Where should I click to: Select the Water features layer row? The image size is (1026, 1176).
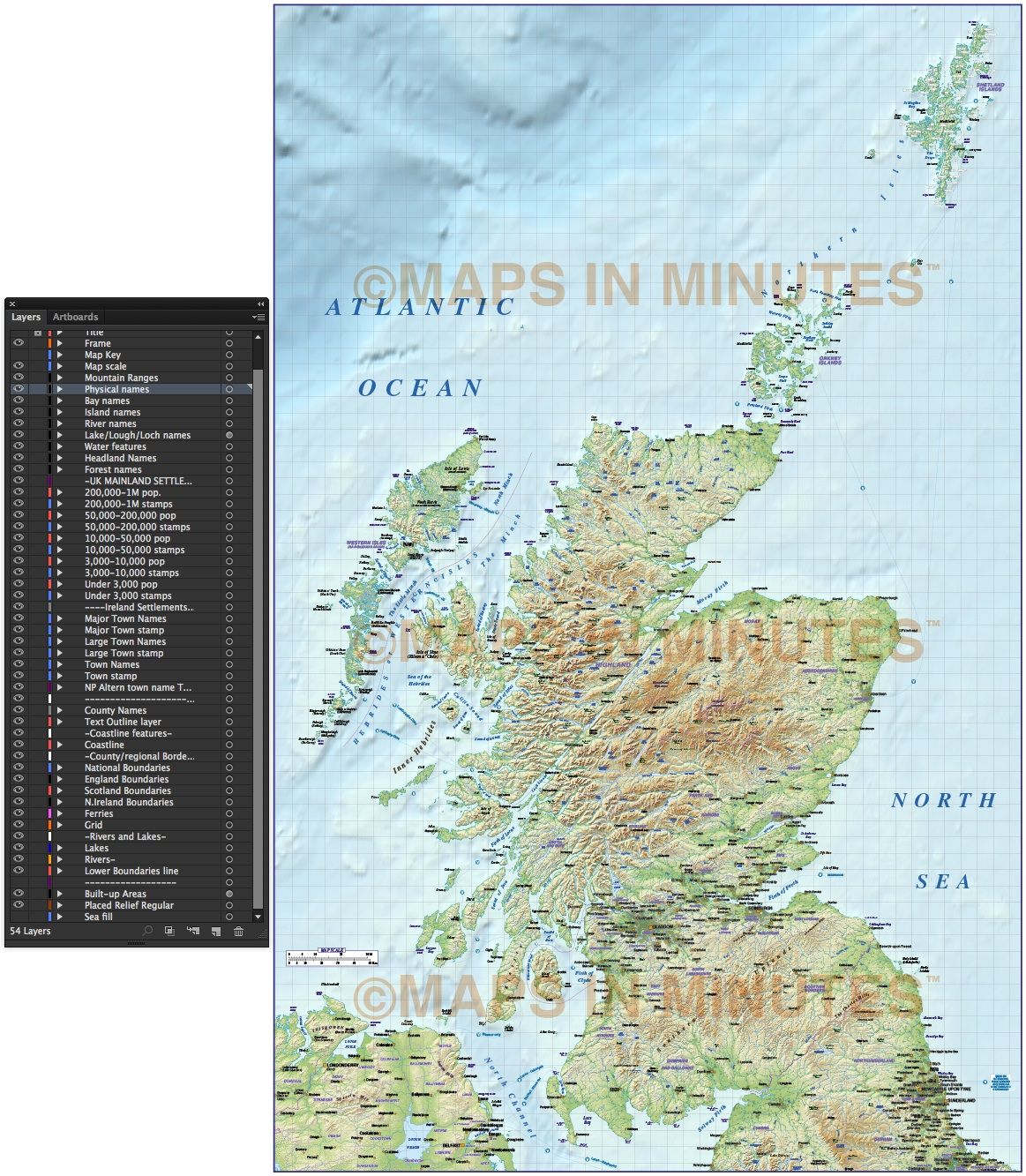pyautogui.click(x=131, y=446)
